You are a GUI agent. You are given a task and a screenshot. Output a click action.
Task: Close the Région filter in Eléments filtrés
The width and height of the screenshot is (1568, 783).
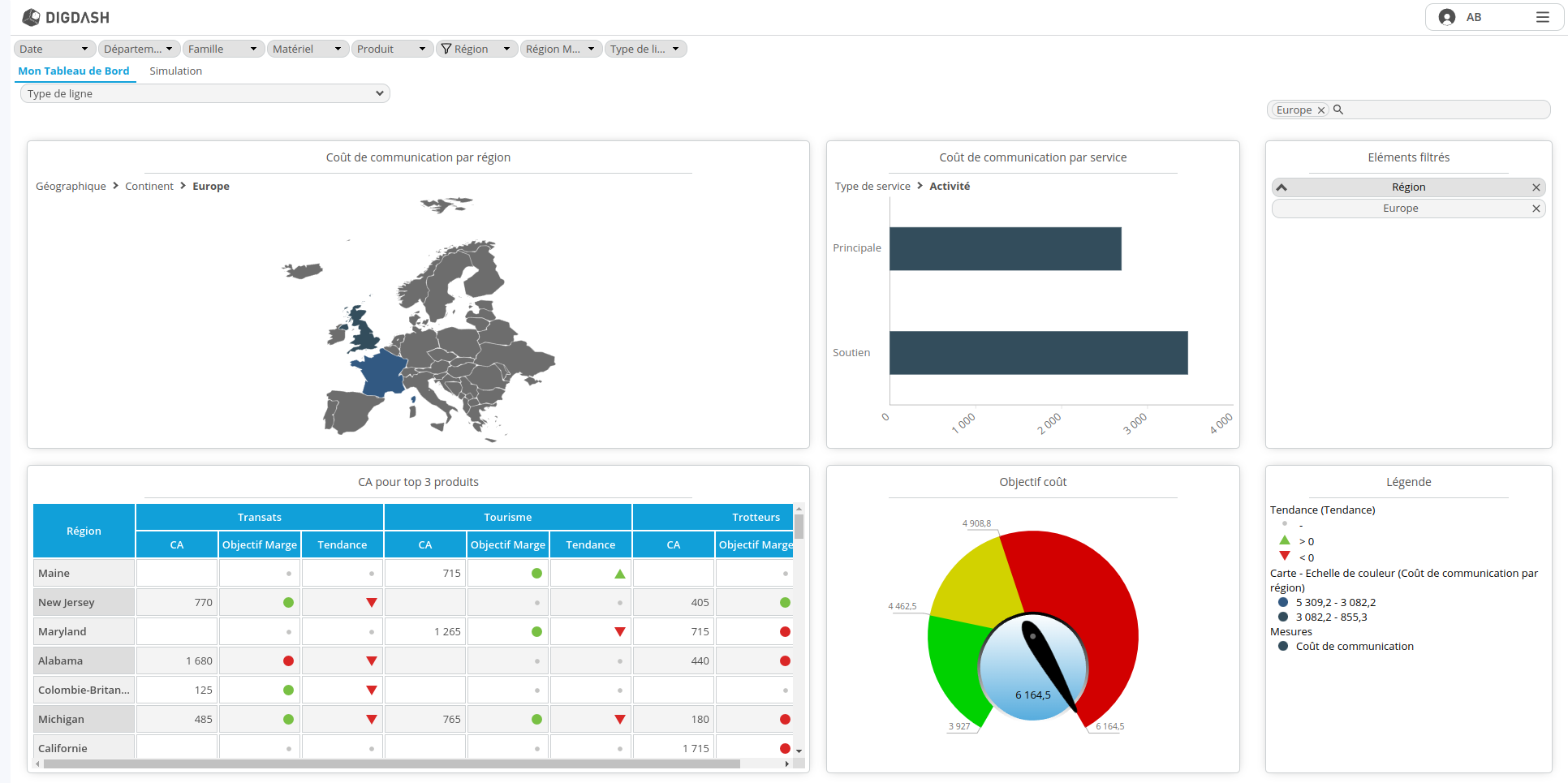point(1536,187)
